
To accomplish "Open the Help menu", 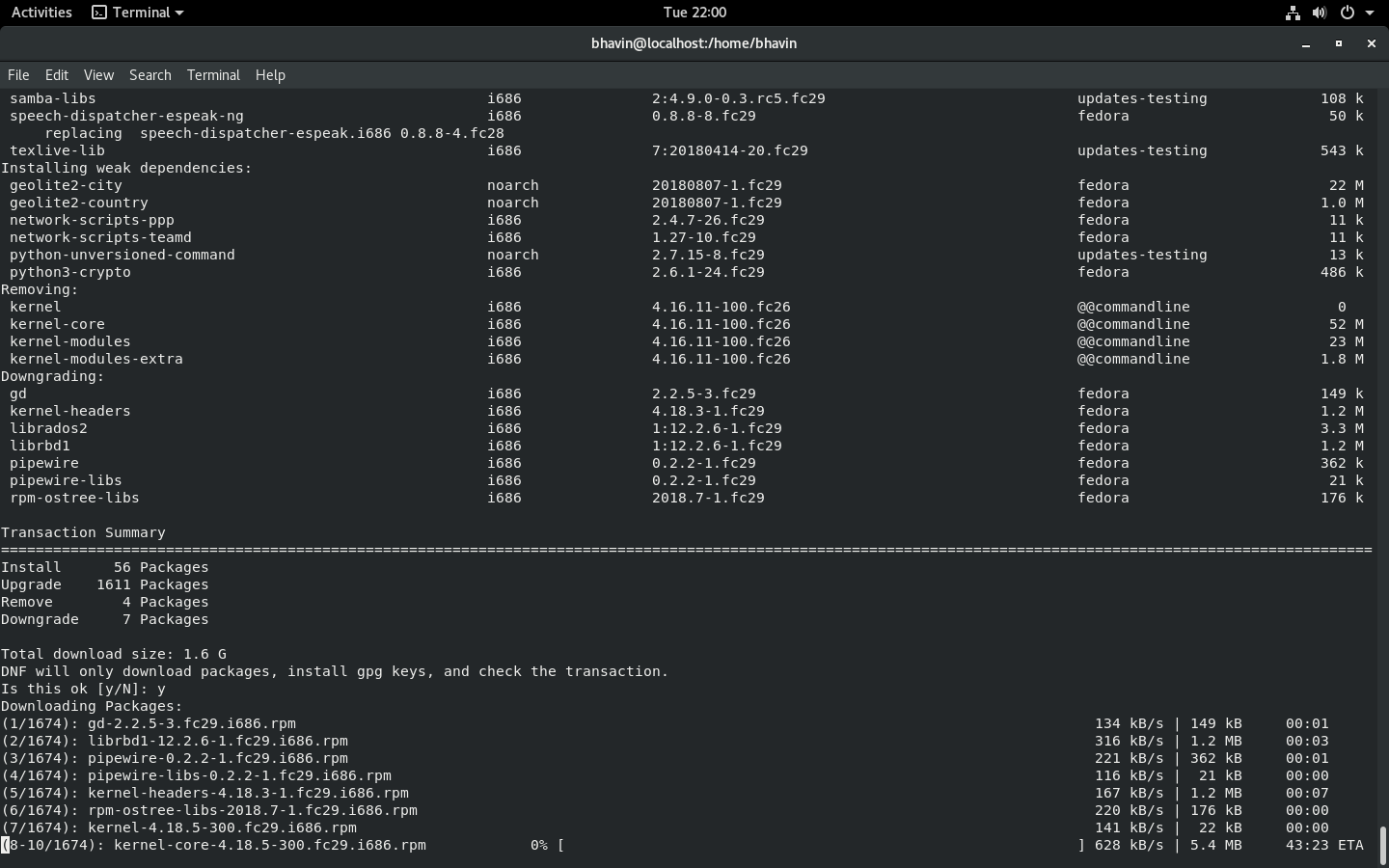I will (x=270, y=75).
